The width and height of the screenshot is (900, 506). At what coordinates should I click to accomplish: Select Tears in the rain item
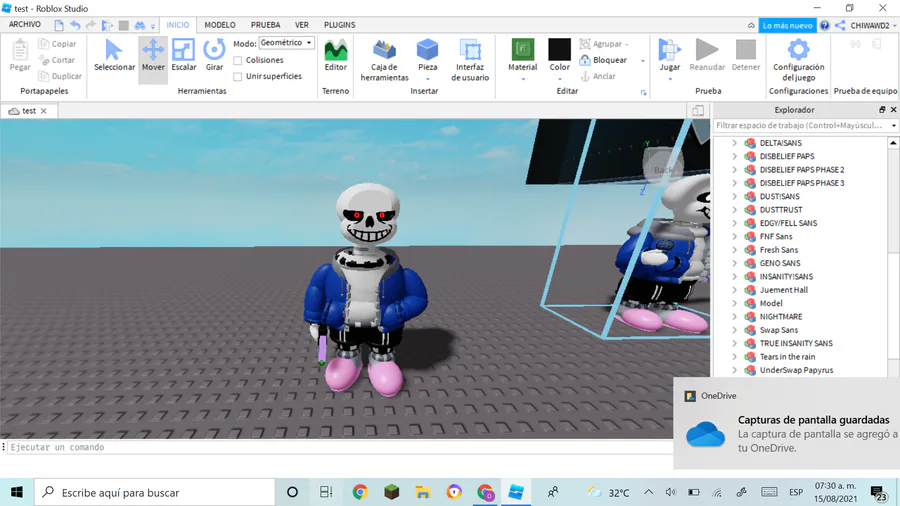click(x=788, y=356)
